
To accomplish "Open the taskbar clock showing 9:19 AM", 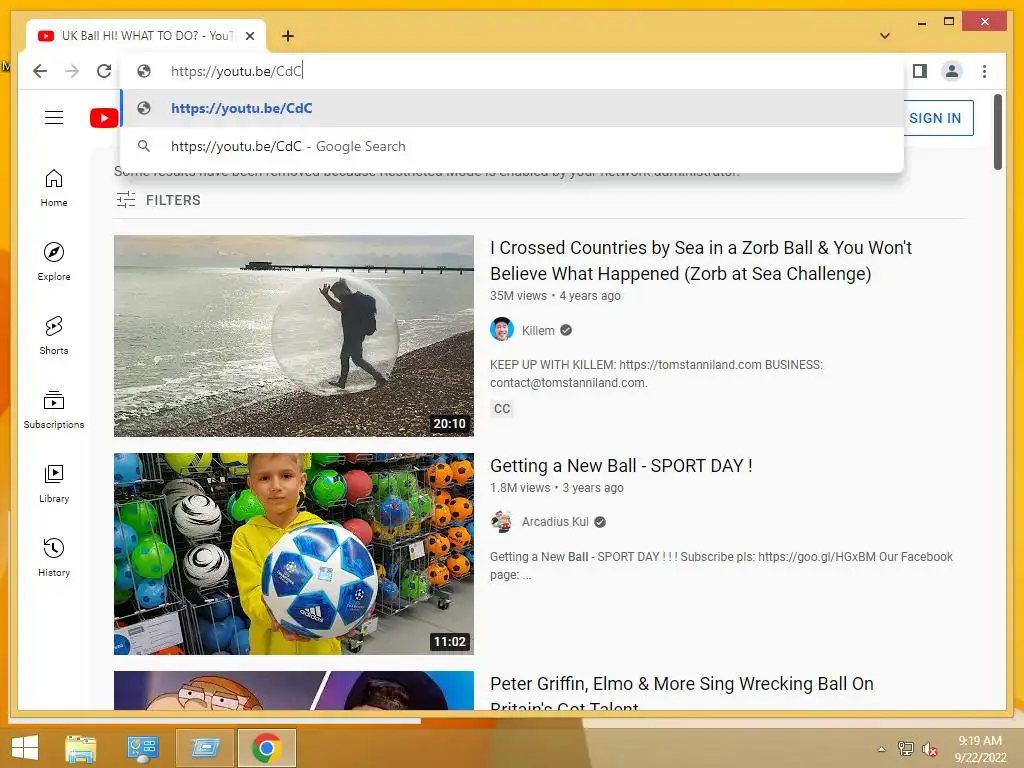I will (x=980, y=749).
